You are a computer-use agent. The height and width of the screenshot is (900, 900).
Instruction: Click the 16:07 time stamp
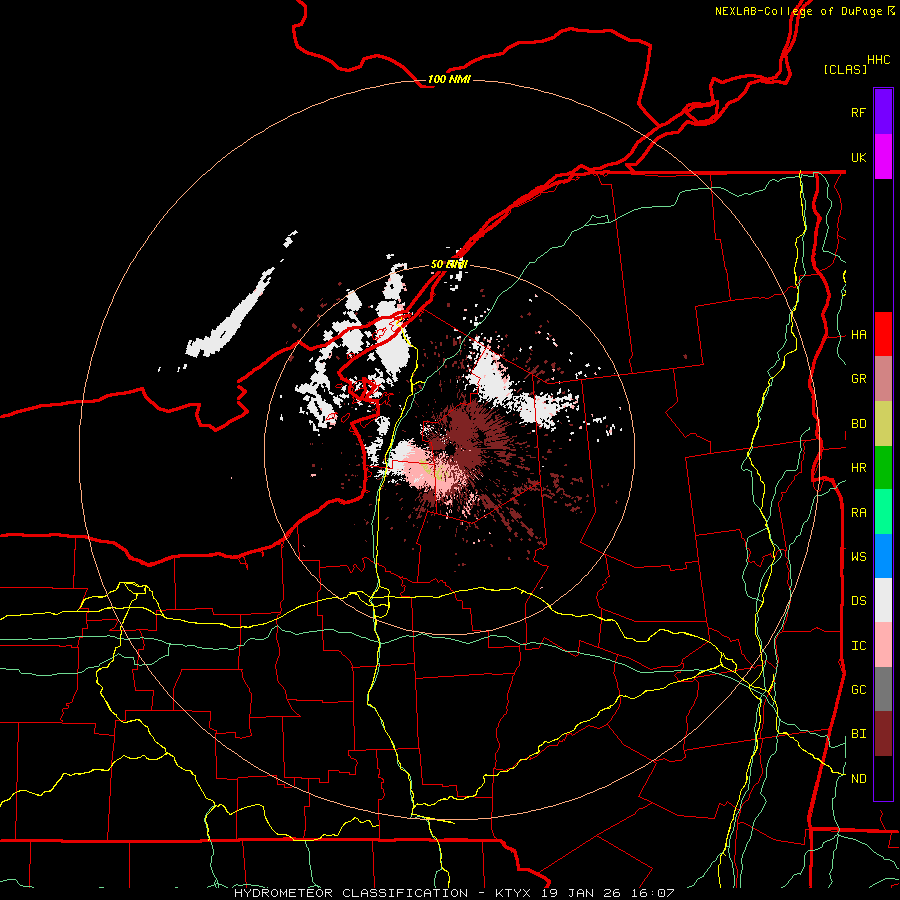coord(652,893)
